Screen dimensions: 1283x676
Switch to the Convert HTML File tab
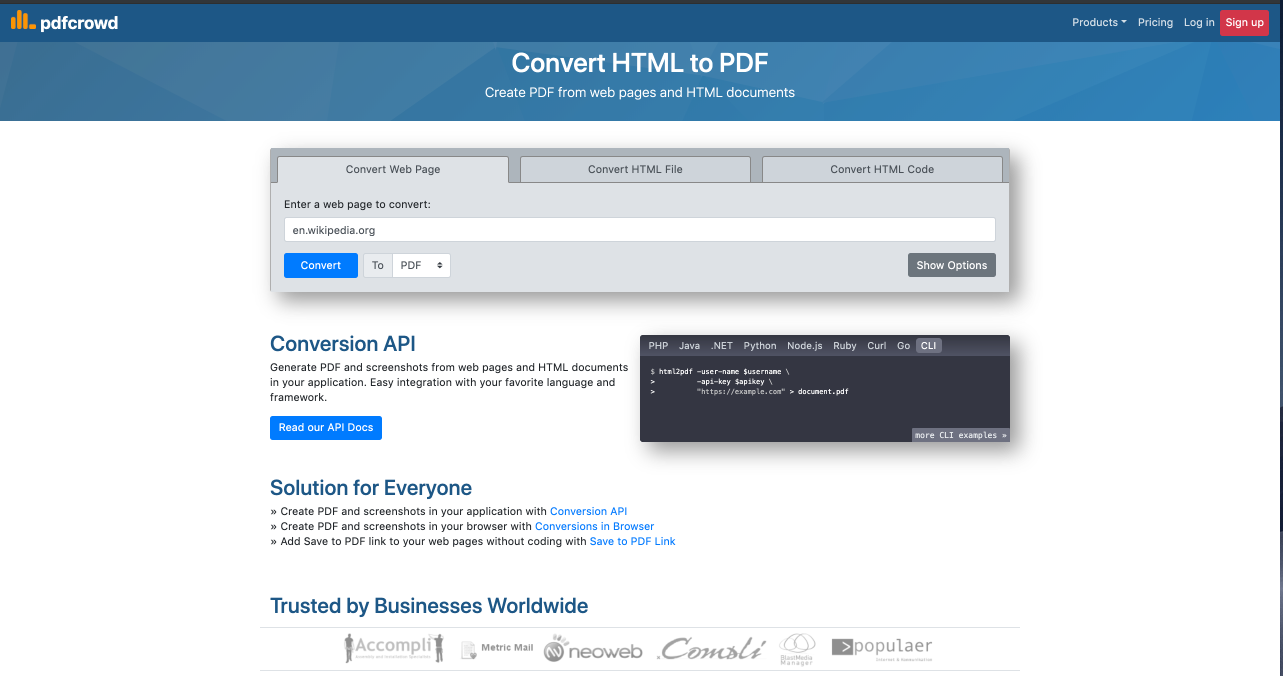pos(635,169)
